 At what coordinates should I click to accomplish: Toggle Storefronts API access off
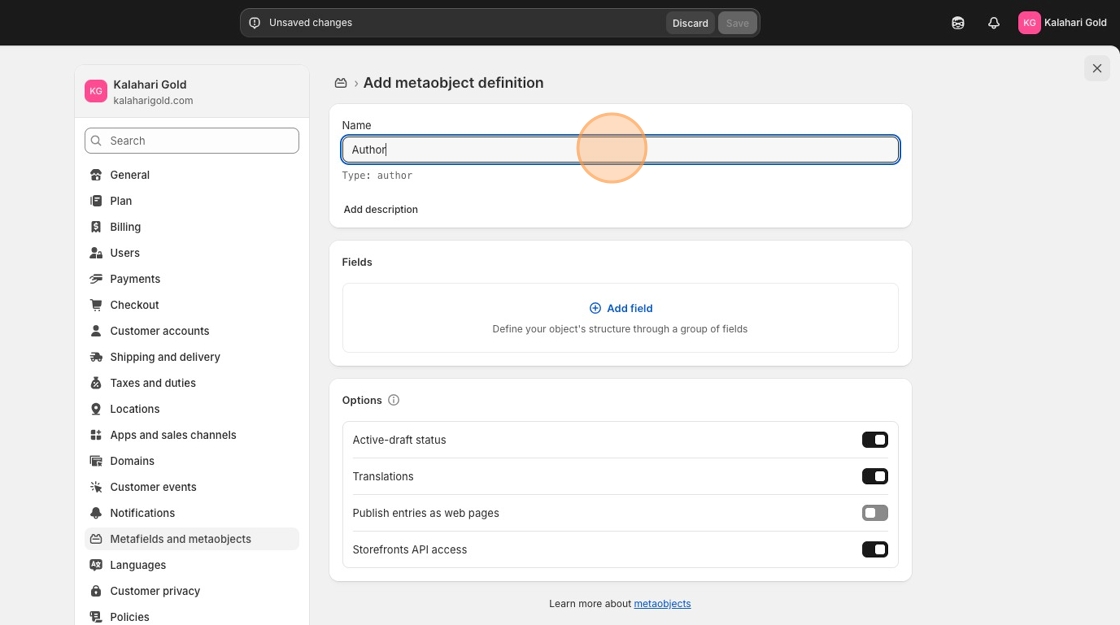click(874, 549)
